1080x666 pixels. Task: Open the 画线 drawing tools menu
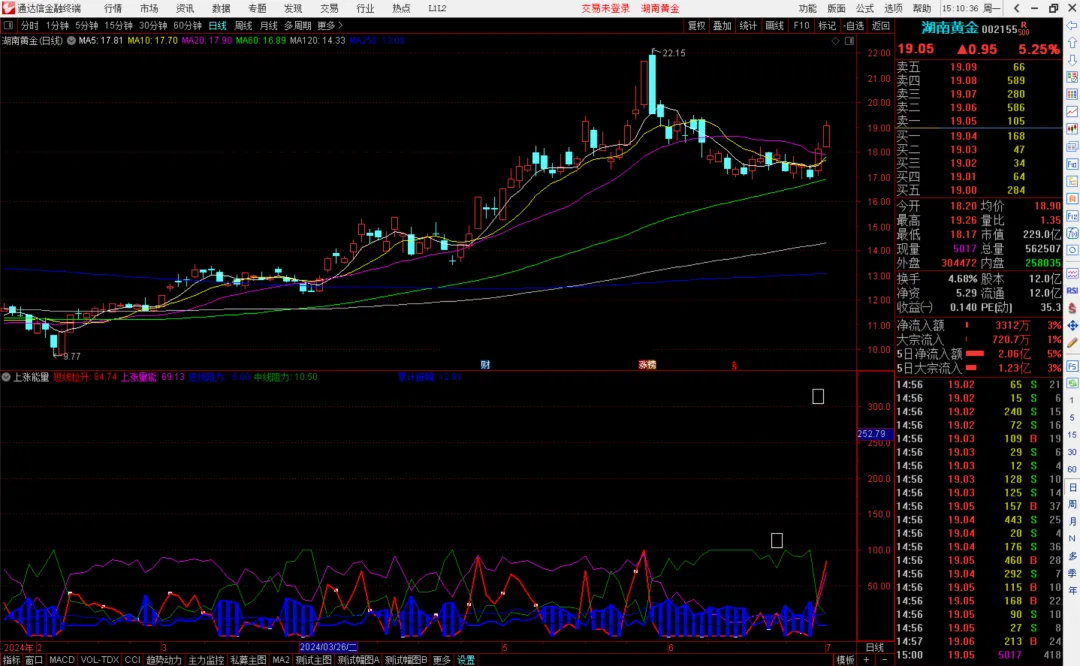point(775,25)
